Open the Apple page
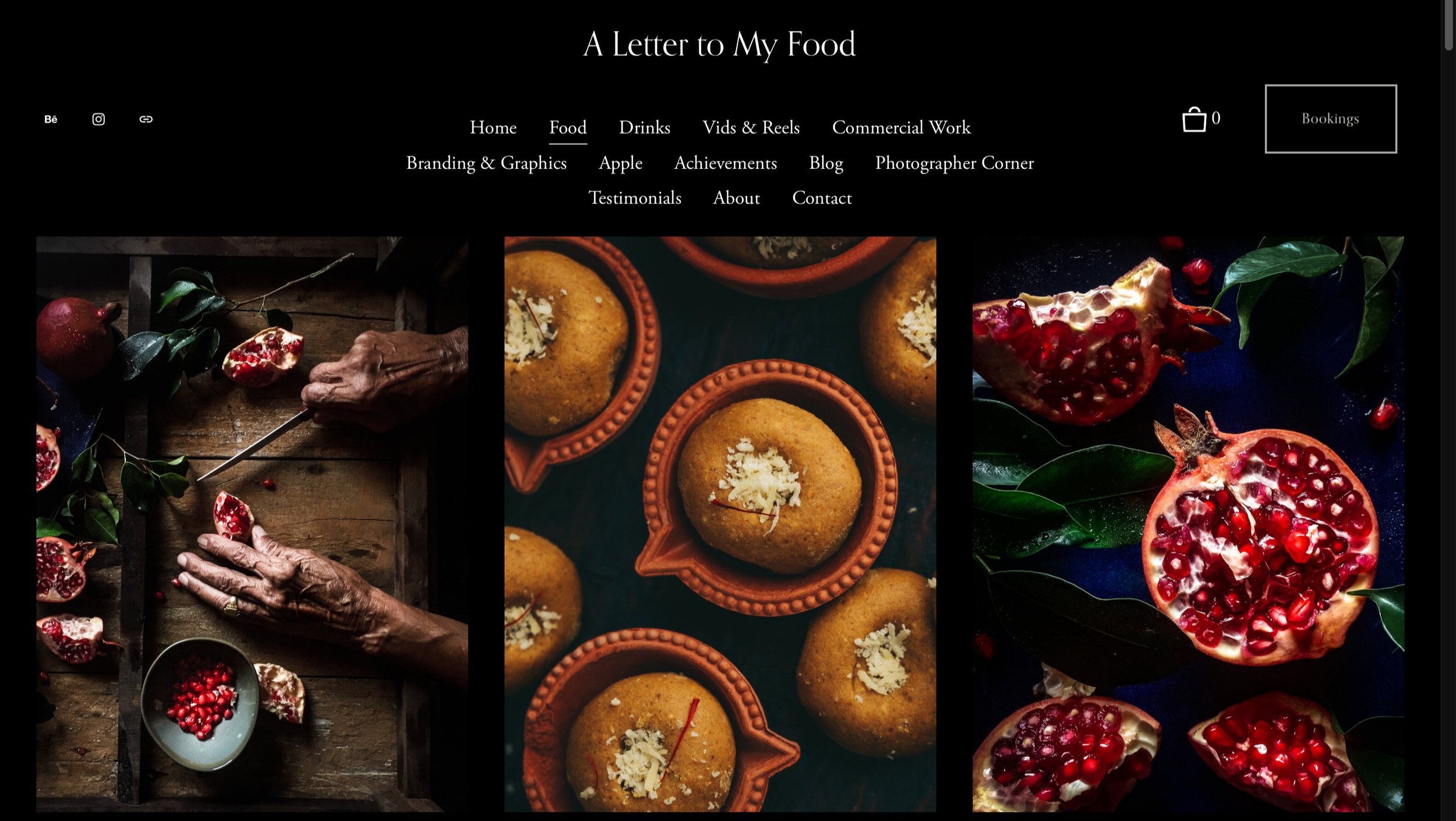 pos(620,163)
